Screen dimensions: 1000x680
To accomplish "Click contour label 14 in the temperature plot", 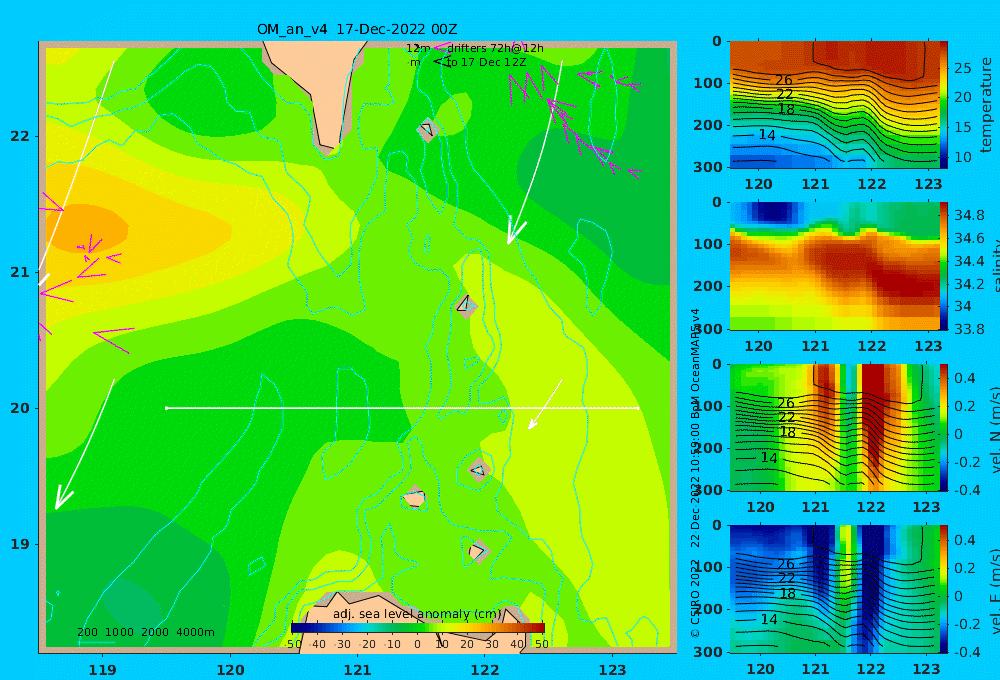I will click(x=767, y=135).
